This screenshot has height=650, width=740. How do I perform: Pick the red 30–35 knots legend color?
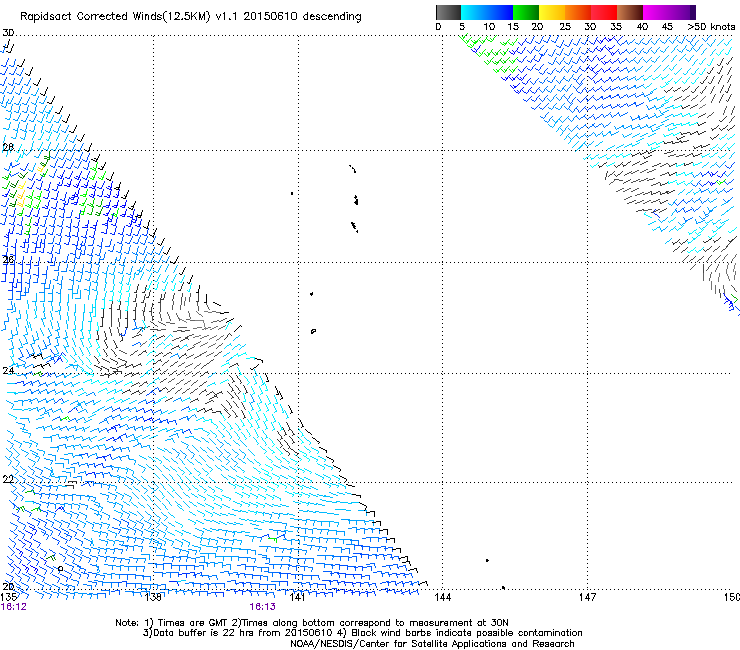point(604,12)
